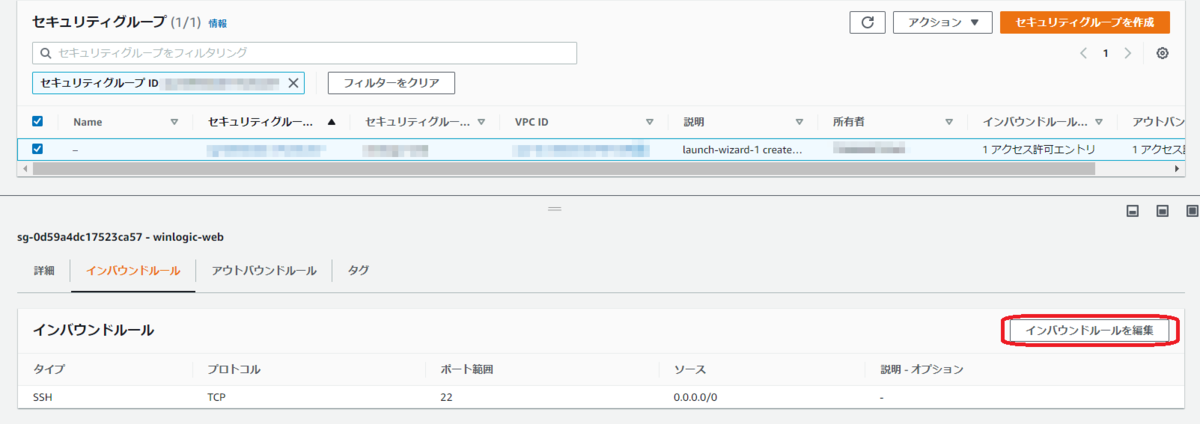Click sg-0d59a4dc17523ca57 - winlogic-web heading

(x=120, y=237)
